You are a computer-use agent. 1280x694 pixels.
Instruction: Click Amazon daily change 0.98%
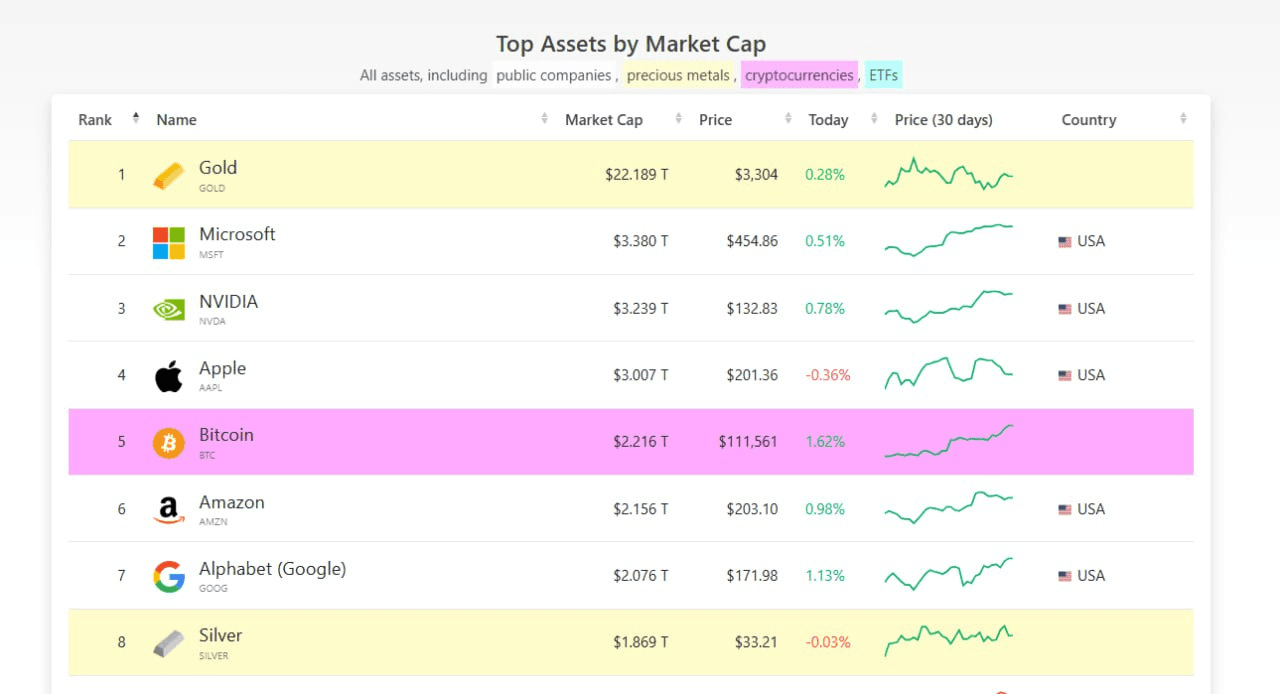825,509
